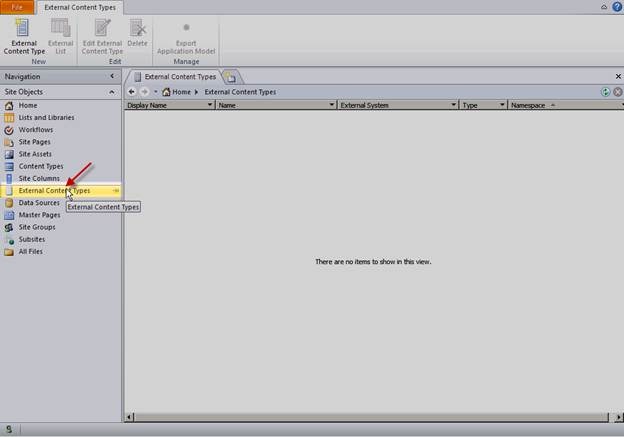The height and width of the screenshot is (437, 624).
Task: Click the All Files folder icon
Action: [9, 252]
